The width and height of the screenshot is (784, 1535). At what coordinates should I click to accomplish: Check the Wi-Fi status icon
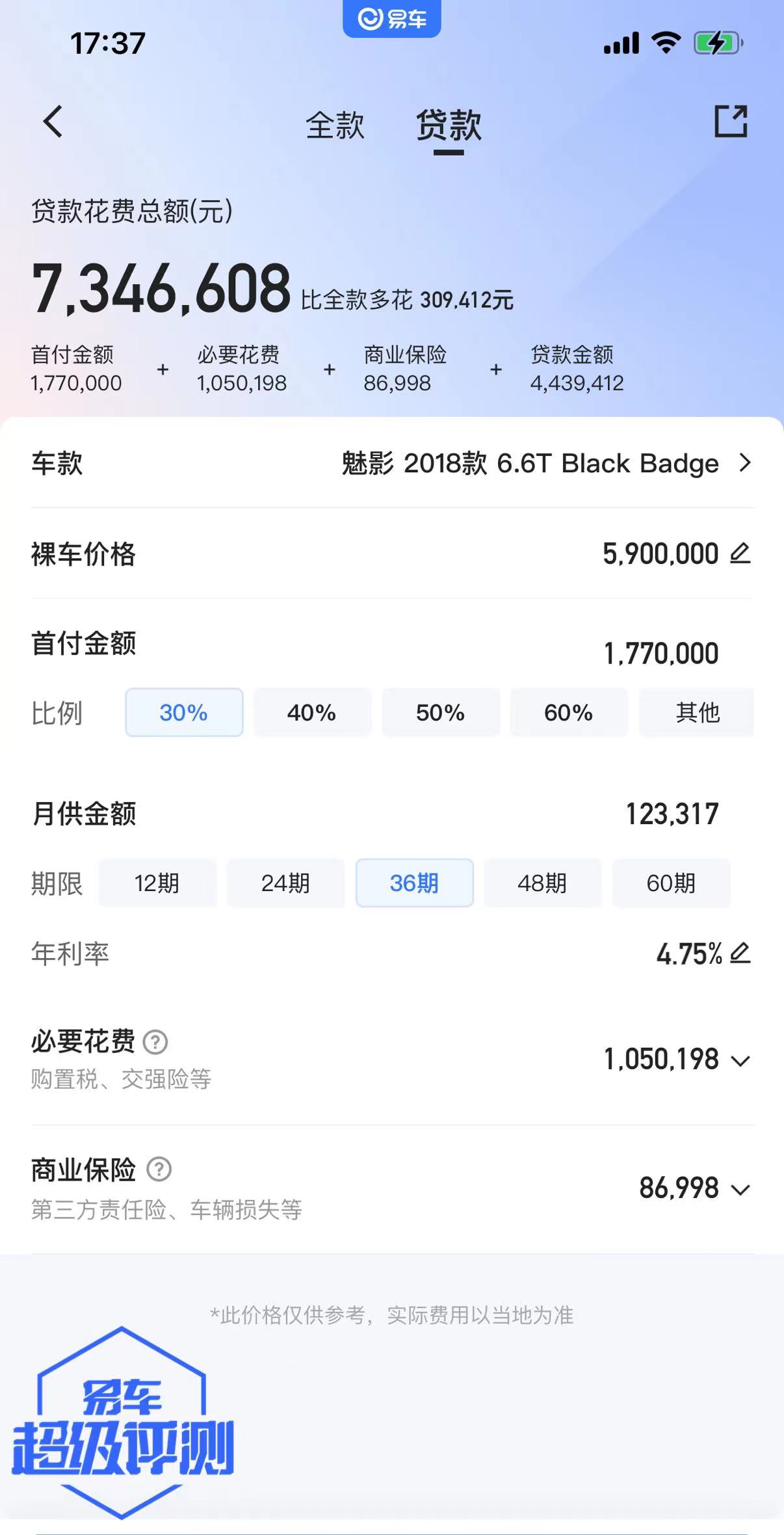[x=666, y=43]
